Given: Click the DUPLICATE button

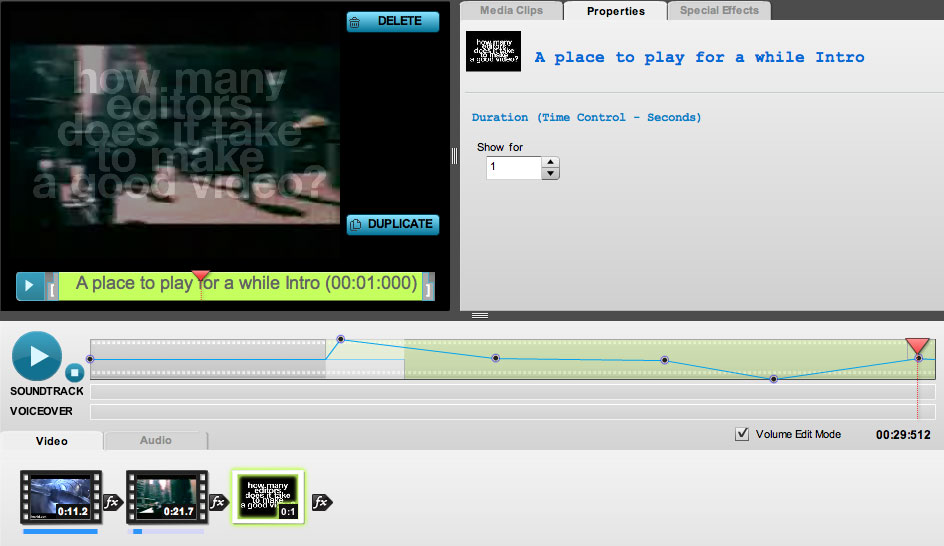Looking at the screenshot, I should point(393,225).
